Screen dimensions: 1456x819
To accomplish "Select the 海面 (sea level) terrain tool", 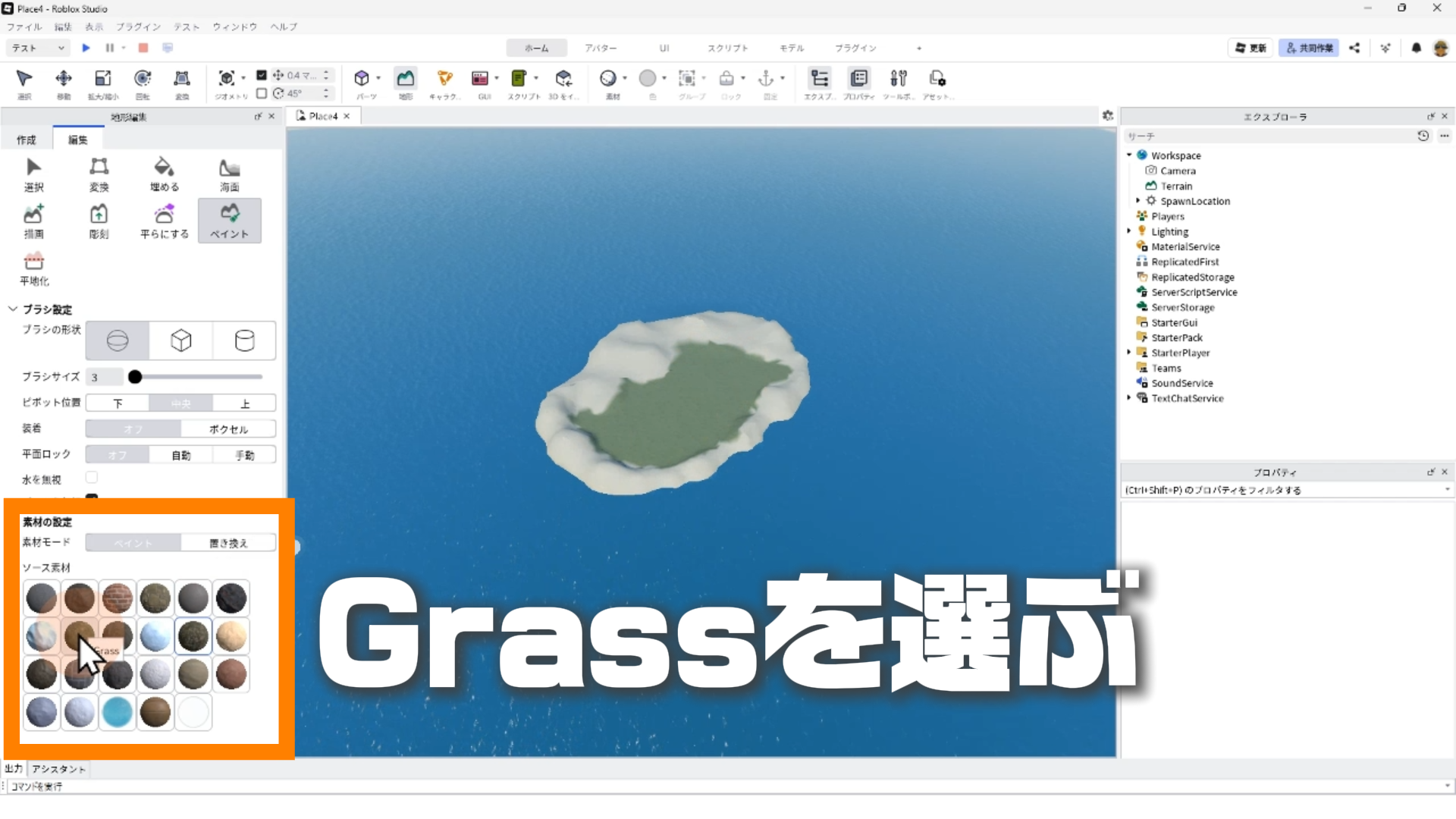I will pyautogui.click(x=229, y=174).
